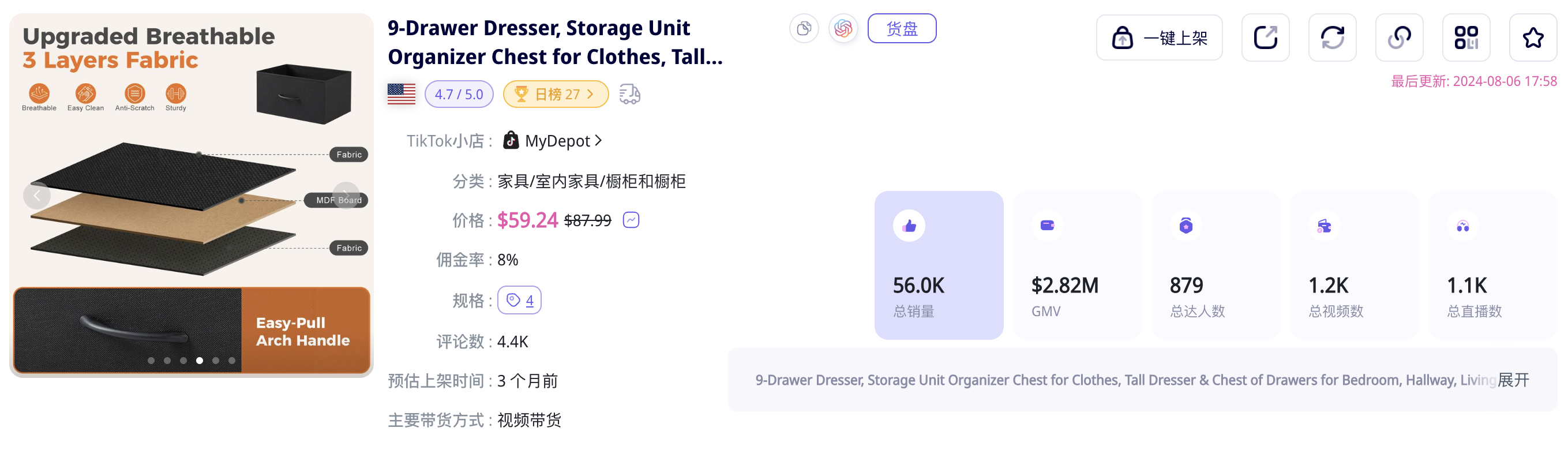The image size is (1568, 450).
Task: Expand full product description with 展开
Action: (x=1513, y=380)
